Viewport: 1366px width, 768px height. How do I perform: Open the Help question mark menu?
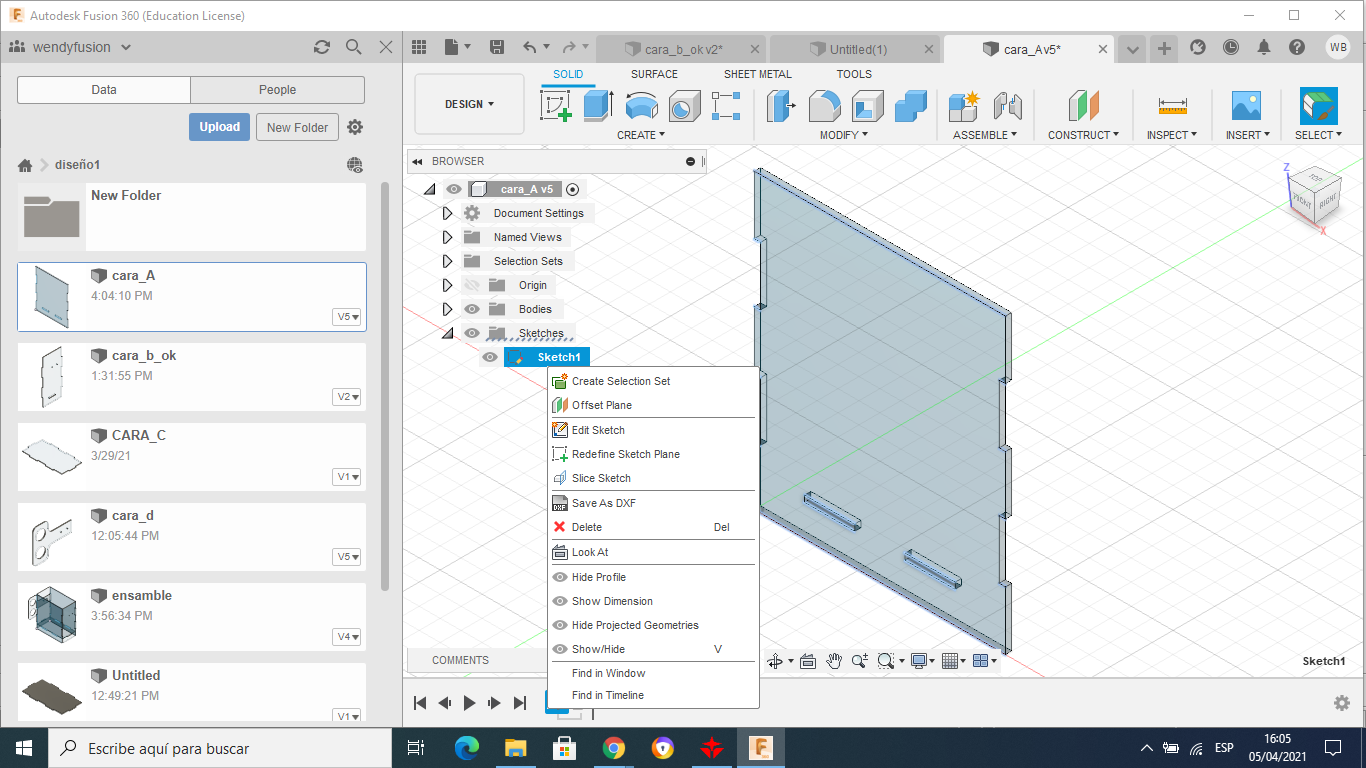[1297, 47]
